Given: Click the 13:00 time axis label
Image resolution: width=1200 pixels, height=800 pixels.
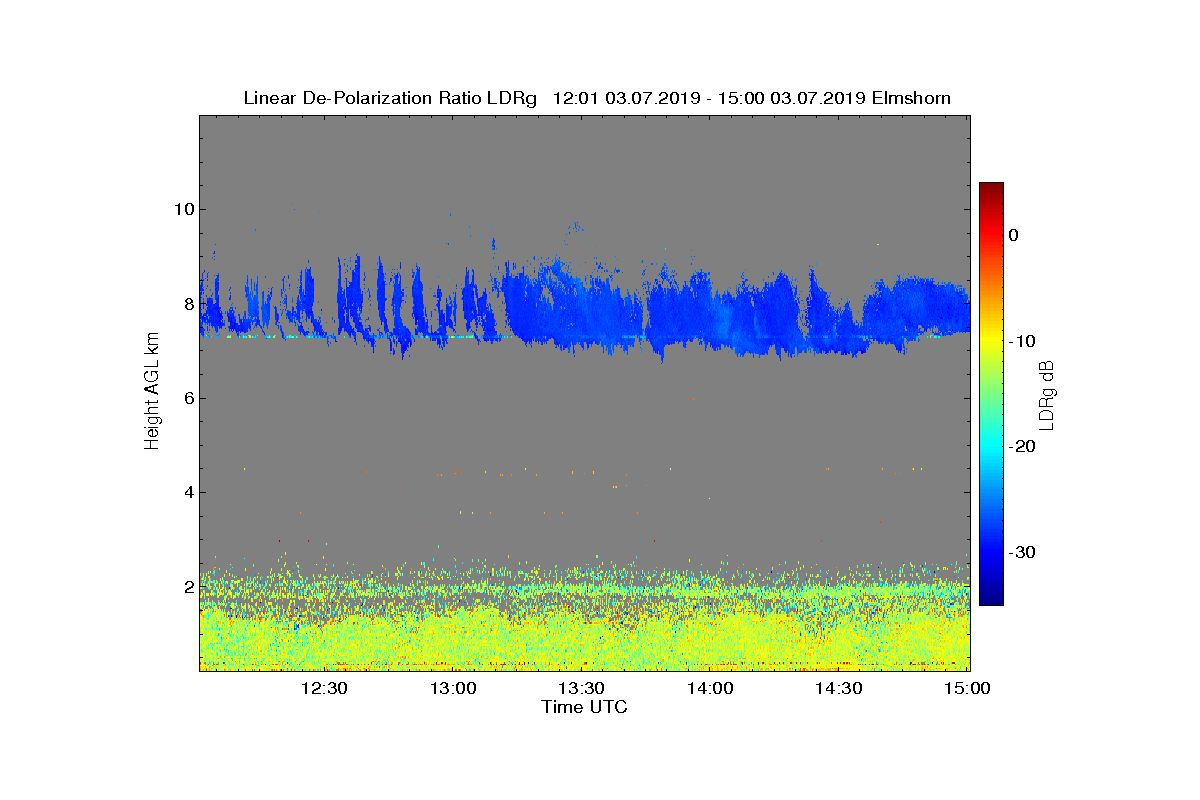Looking at the screenshot, I should [x=453, y=689].
